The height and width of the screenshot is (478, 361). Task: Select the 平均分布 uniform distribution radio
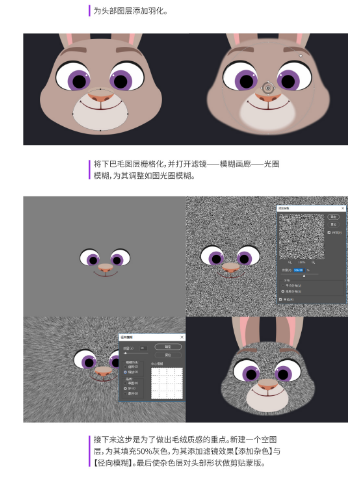[x=283, y=285]
